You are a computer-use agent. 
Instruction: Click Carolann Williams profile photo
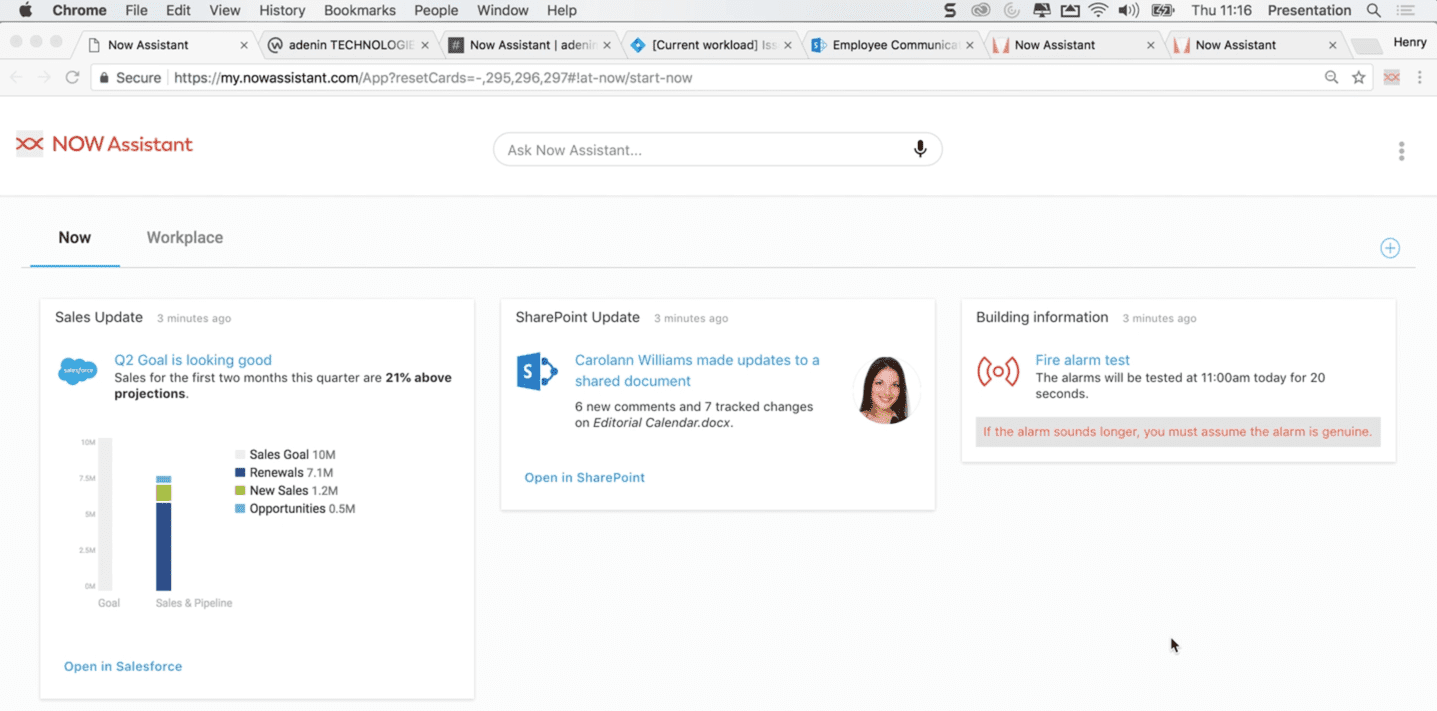(x=887, y=389)
